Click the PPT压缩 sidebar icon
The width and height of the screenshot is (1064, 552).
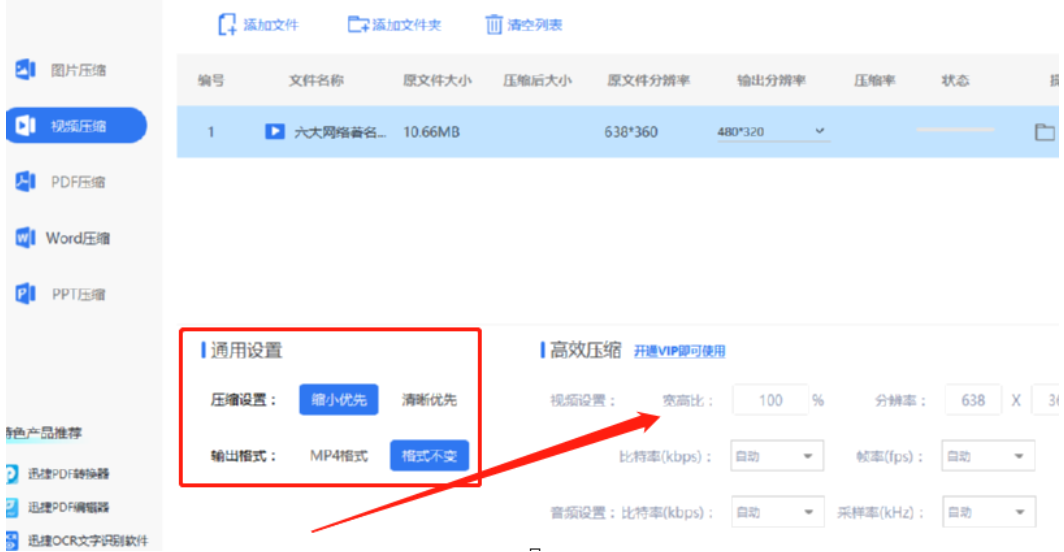pyautogui.click(x=25, y=294)
